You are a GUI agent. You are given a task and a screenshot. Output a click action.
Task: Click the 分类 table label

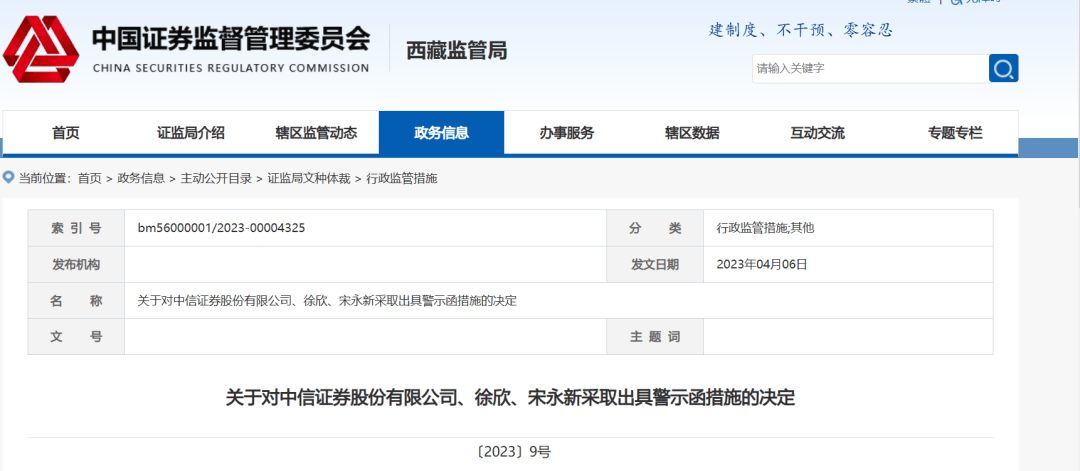click(x=654, y=228)
